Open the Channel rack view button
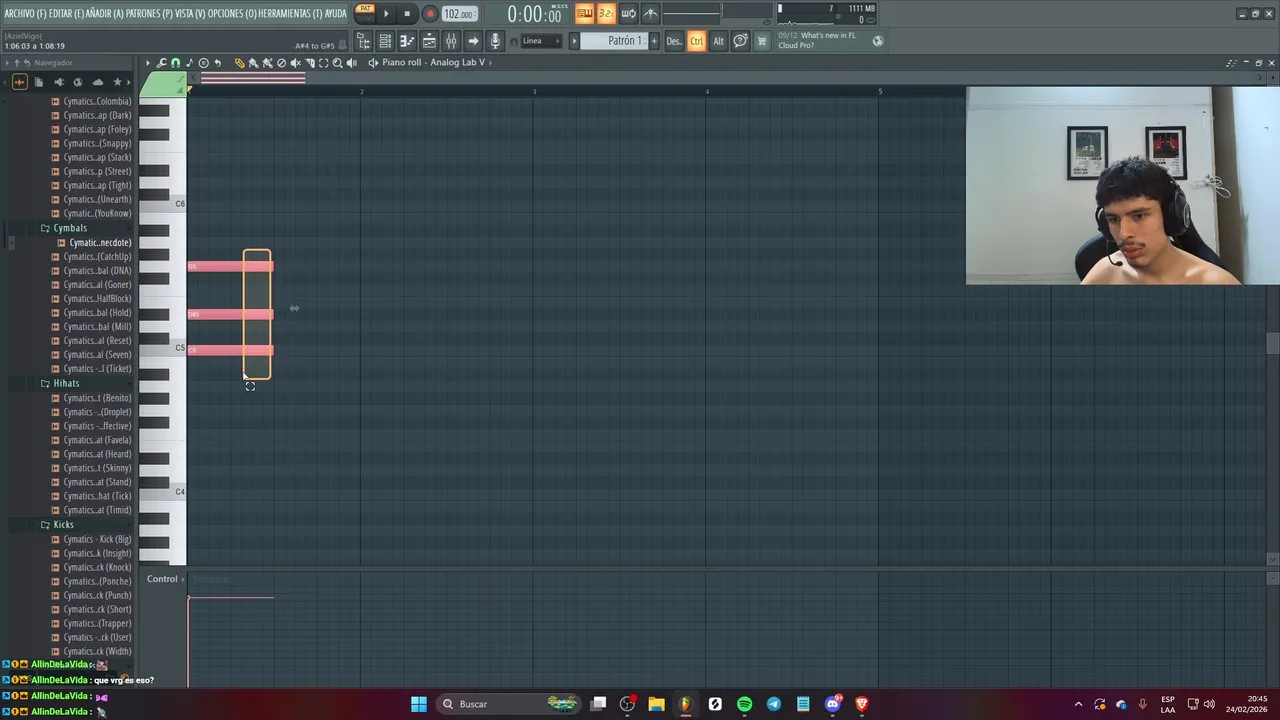Image resolution: width=1280 pixels, height=720 pixels. pyautogui.click(x=385, y=41)
